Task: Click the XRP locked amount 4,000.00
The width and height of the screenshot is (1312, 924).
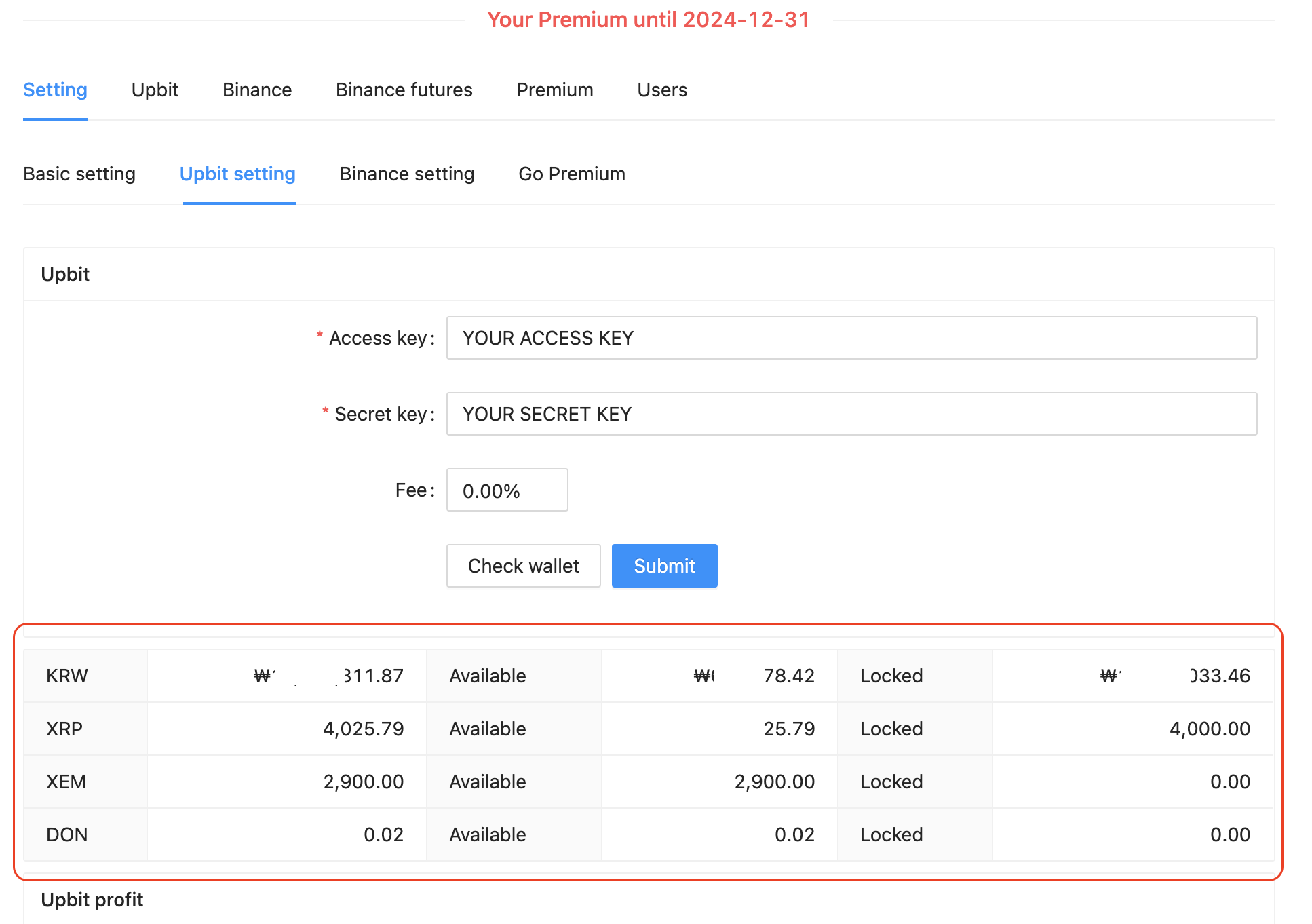Action: coord(1210,729)
